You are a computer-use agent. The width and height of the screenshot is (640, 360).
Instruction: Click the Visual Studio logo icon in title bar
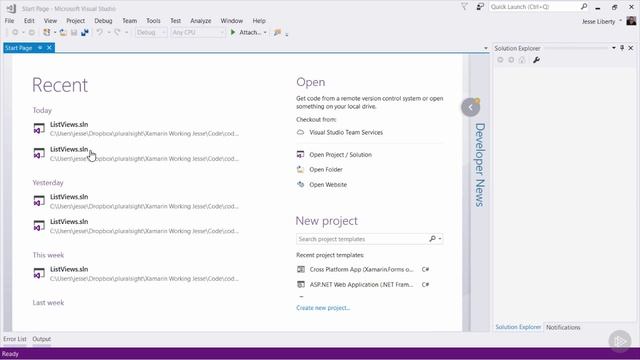pyautogui.click(x=11, y=8)
